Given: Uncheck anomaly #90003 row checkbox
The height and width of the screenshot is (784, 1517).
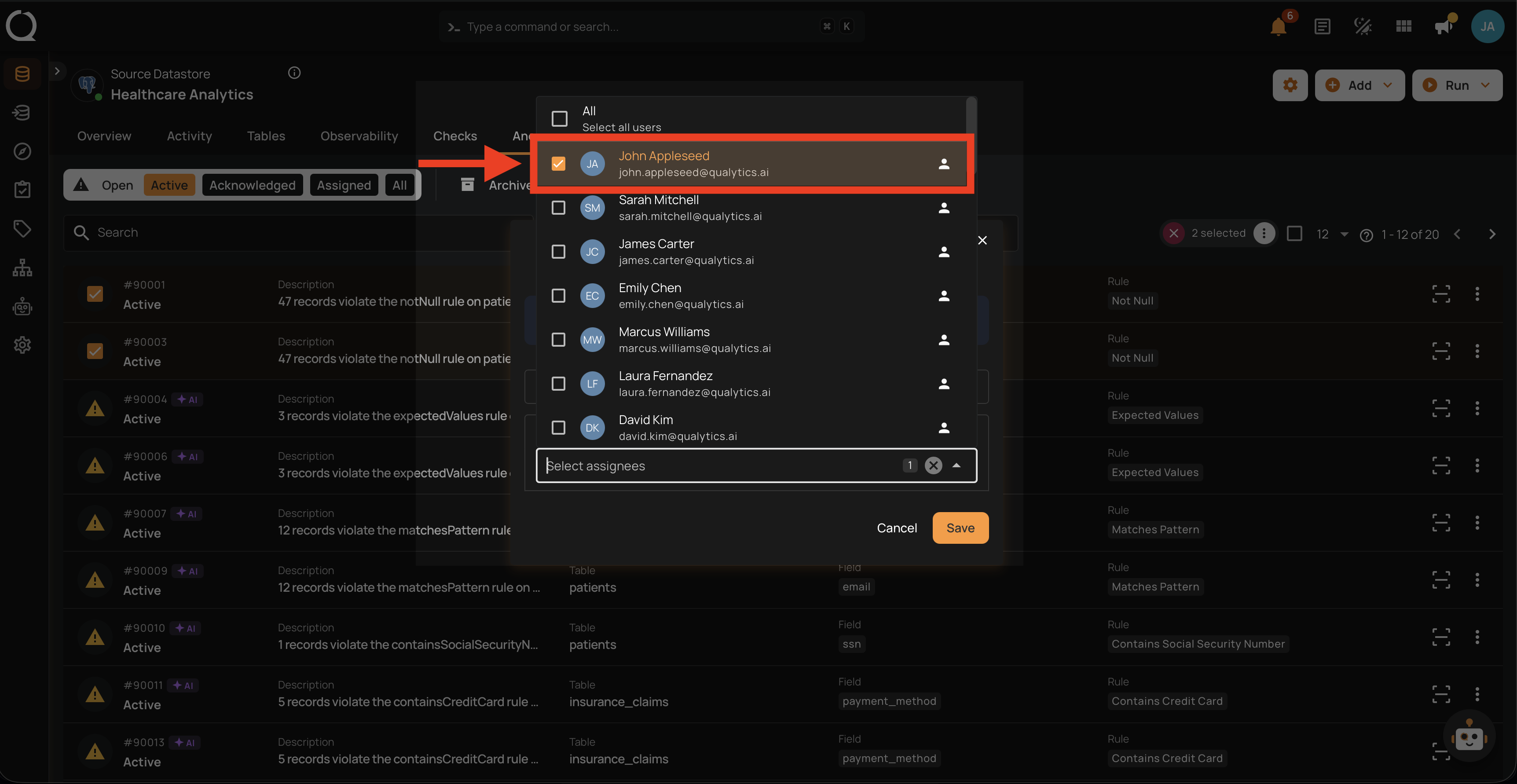Looking at the screenshot, I should click(x=95, y=351).
